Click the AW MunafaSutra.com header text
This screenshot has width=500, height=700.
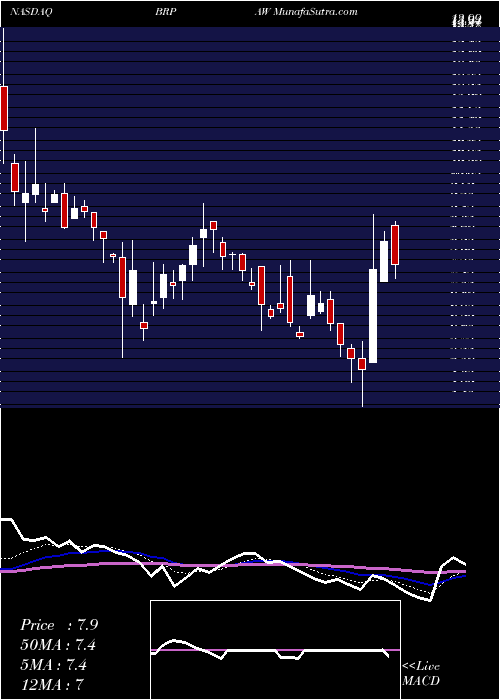point(306,12)
